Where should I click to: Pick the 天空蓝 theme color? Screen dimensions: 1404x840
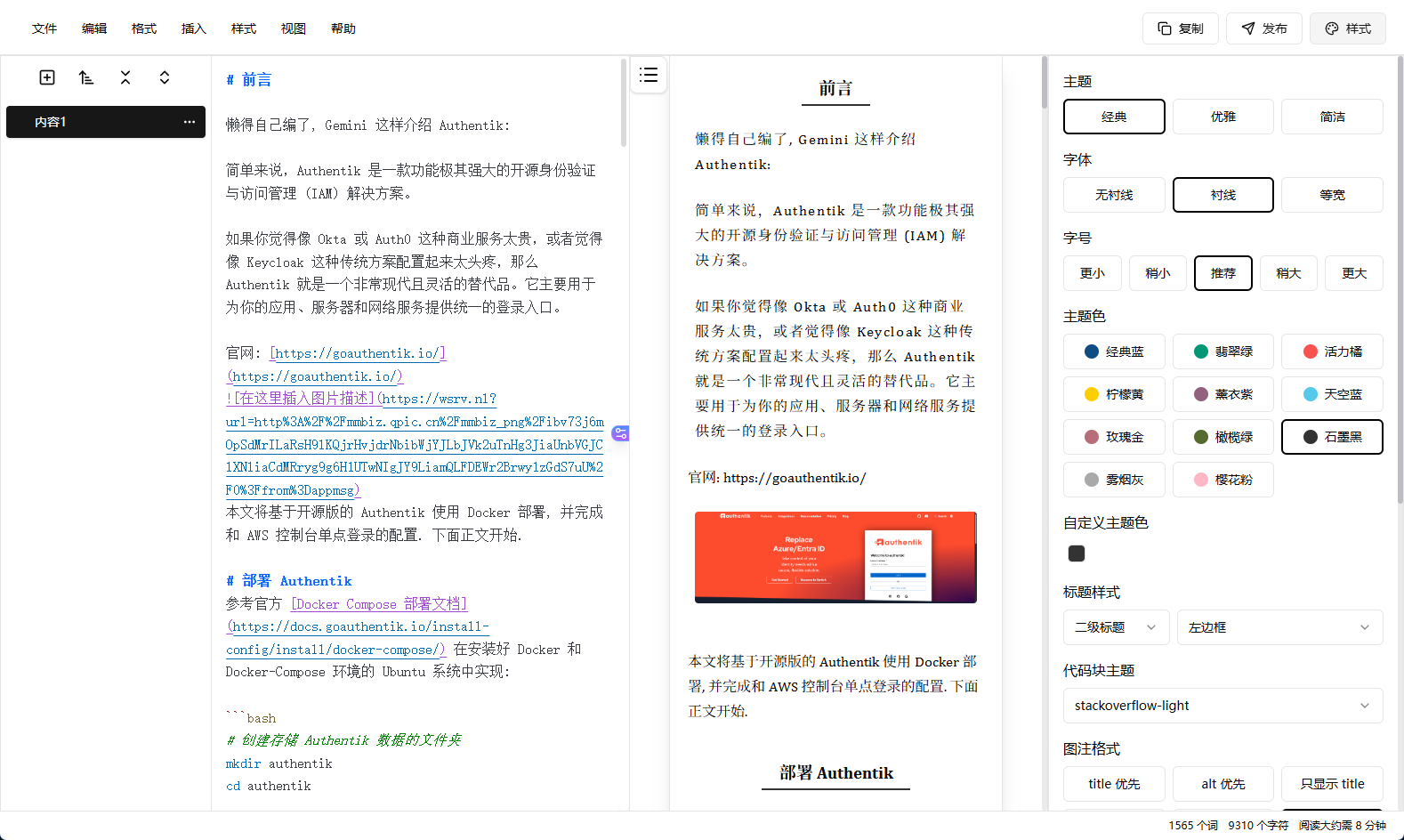point(1332,394)
